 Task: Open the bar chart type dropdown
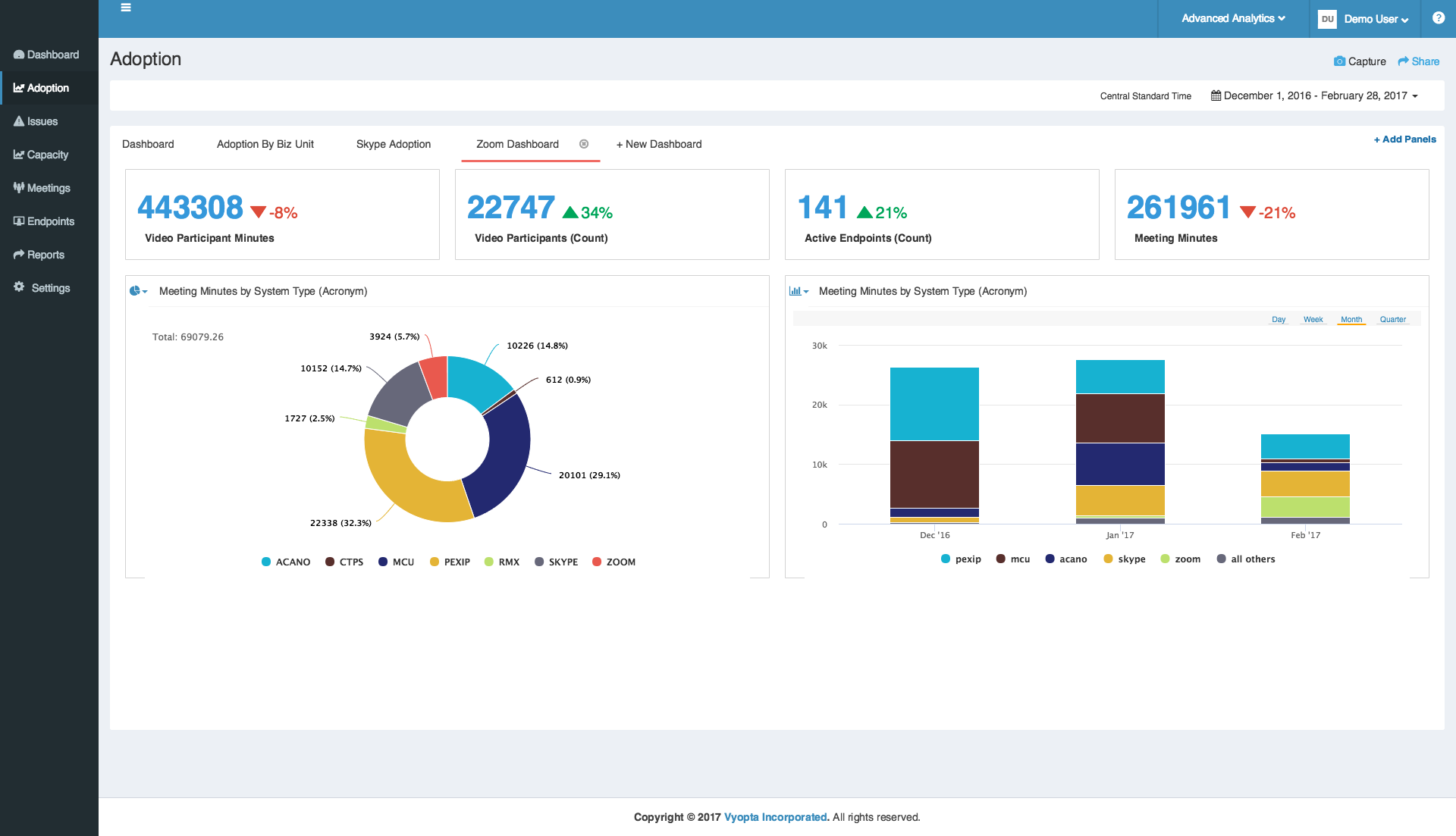pos(799,291)
